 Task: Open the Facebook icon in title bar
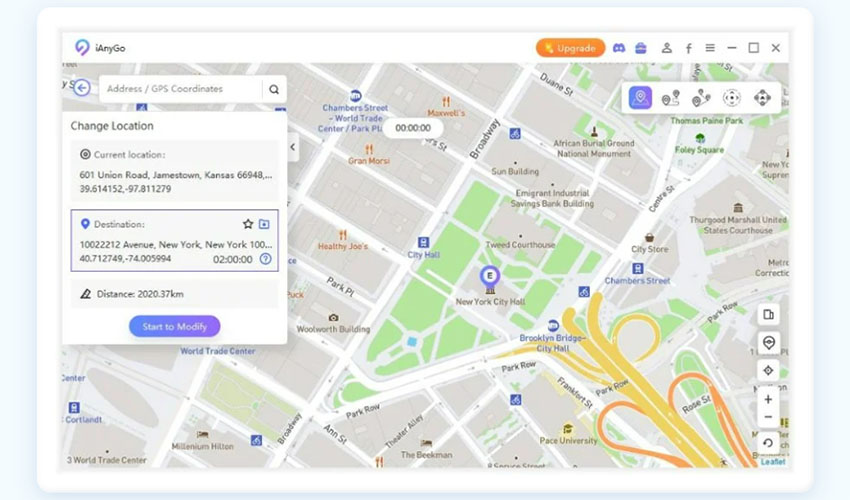(x=688, y=48)
